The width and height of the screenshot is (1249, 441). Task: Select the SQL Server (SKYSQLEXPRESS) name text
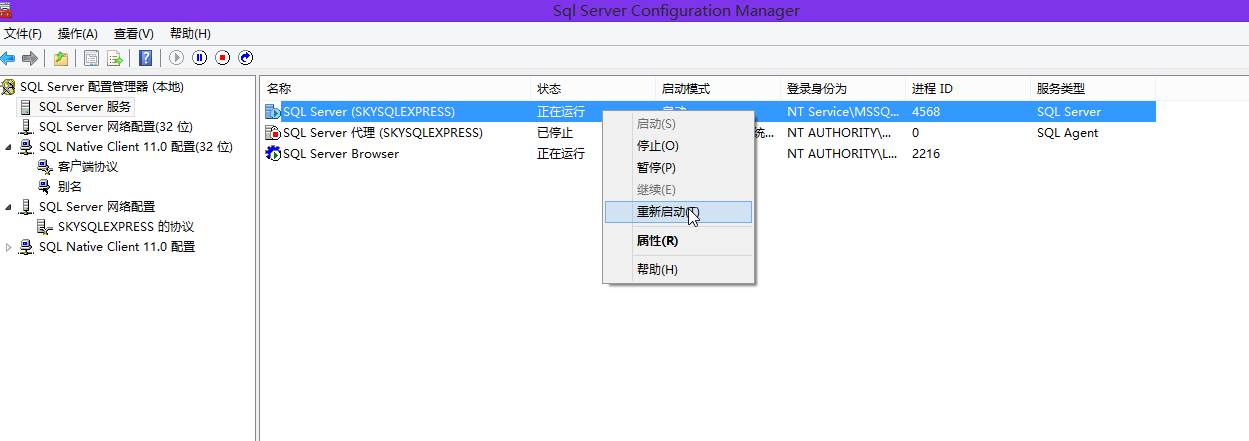click(x=369, y=112)
